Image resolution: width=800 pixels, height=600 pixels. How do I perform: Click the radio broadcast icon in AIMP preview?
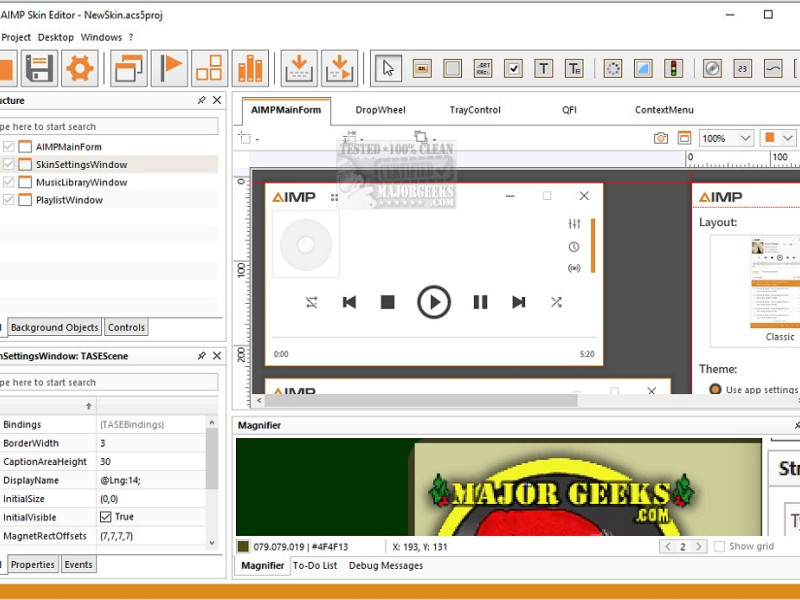click(574, 268)
